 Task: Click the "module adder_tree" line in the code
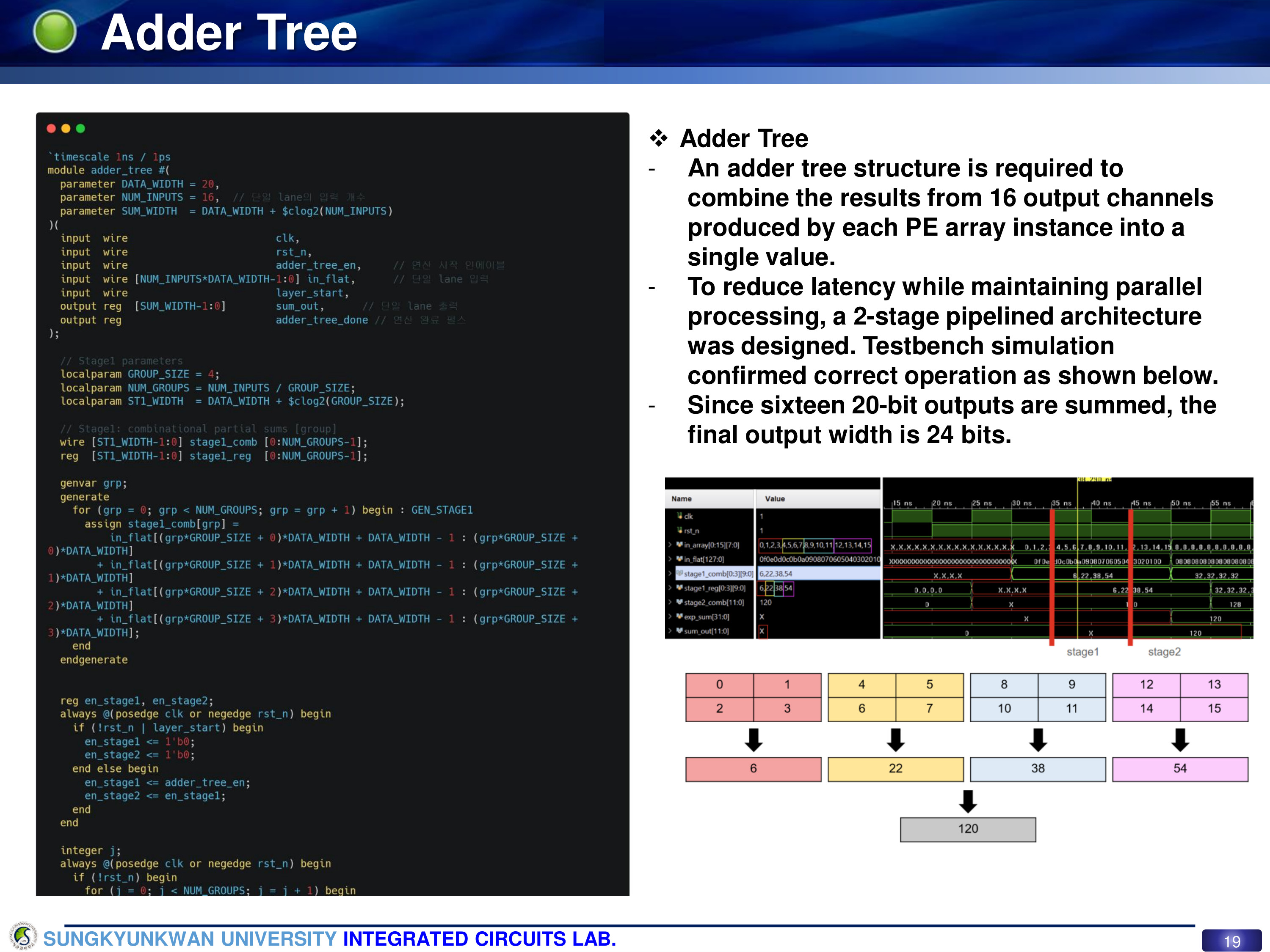(108, 171)
